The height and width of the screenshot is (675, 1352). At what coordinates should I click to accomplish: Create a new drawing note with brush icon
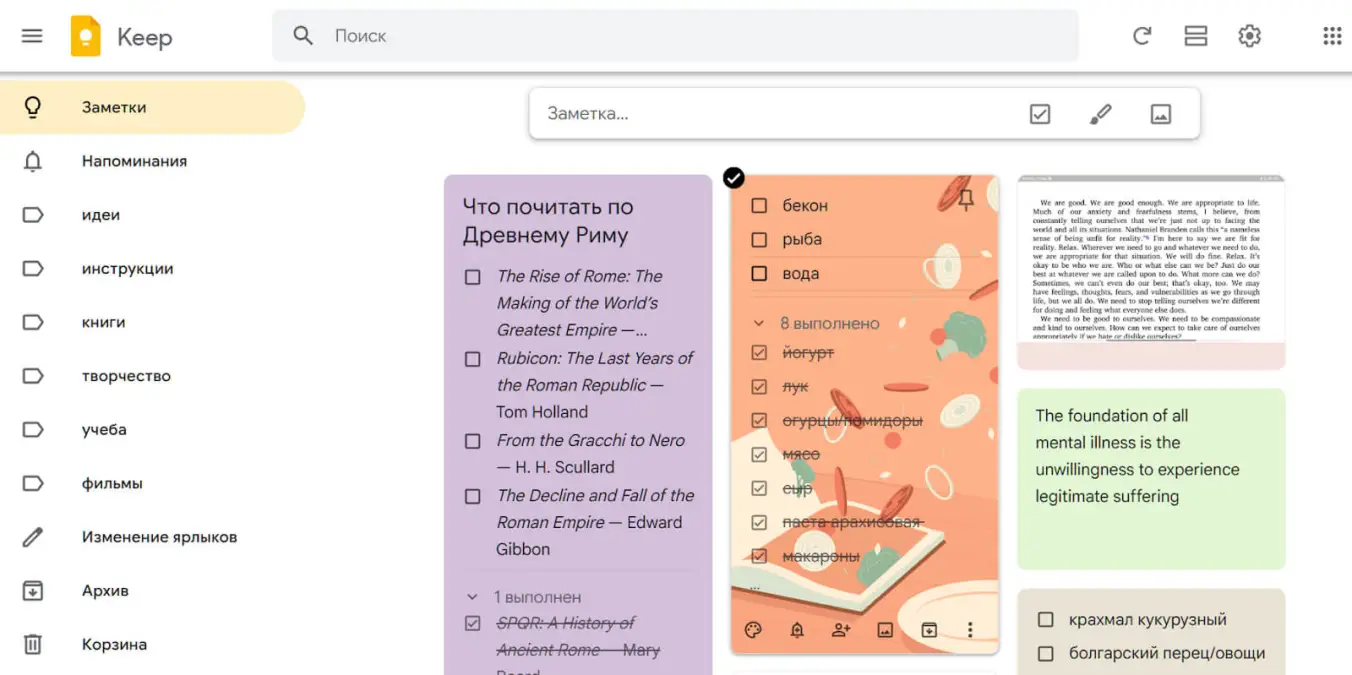pyautogui.click(x=1100, y=114)
